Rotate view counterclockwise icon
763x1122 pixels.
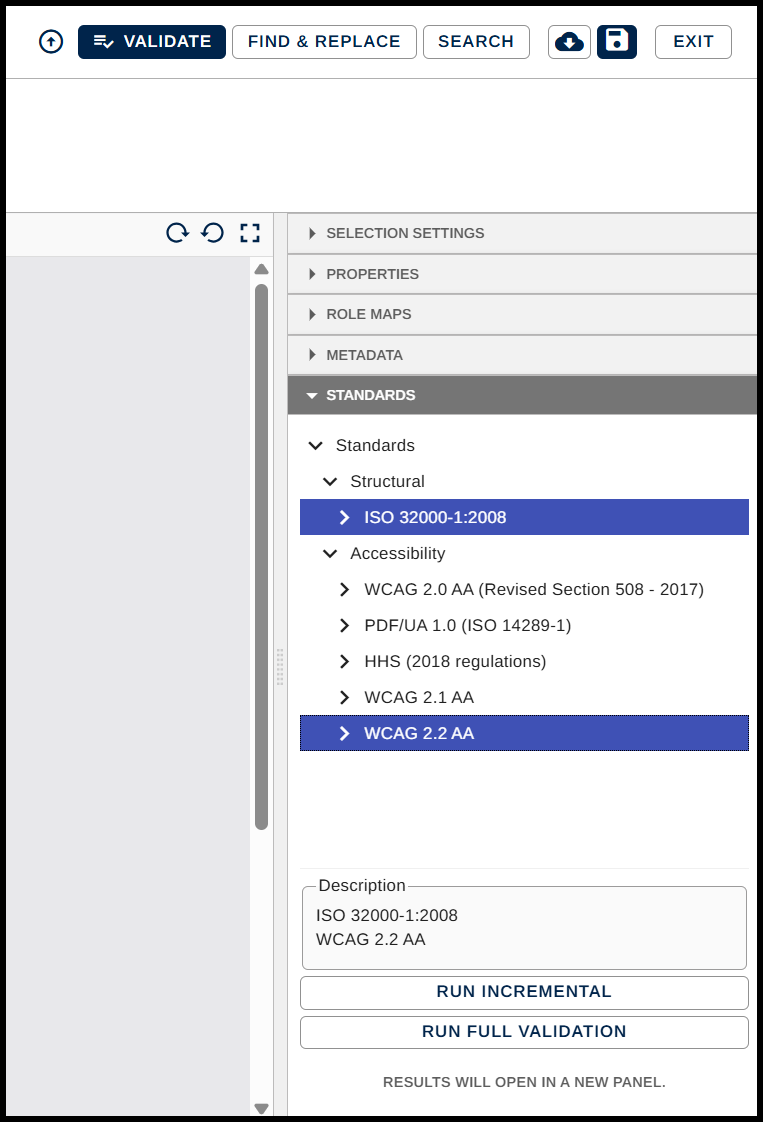point(213,233)
